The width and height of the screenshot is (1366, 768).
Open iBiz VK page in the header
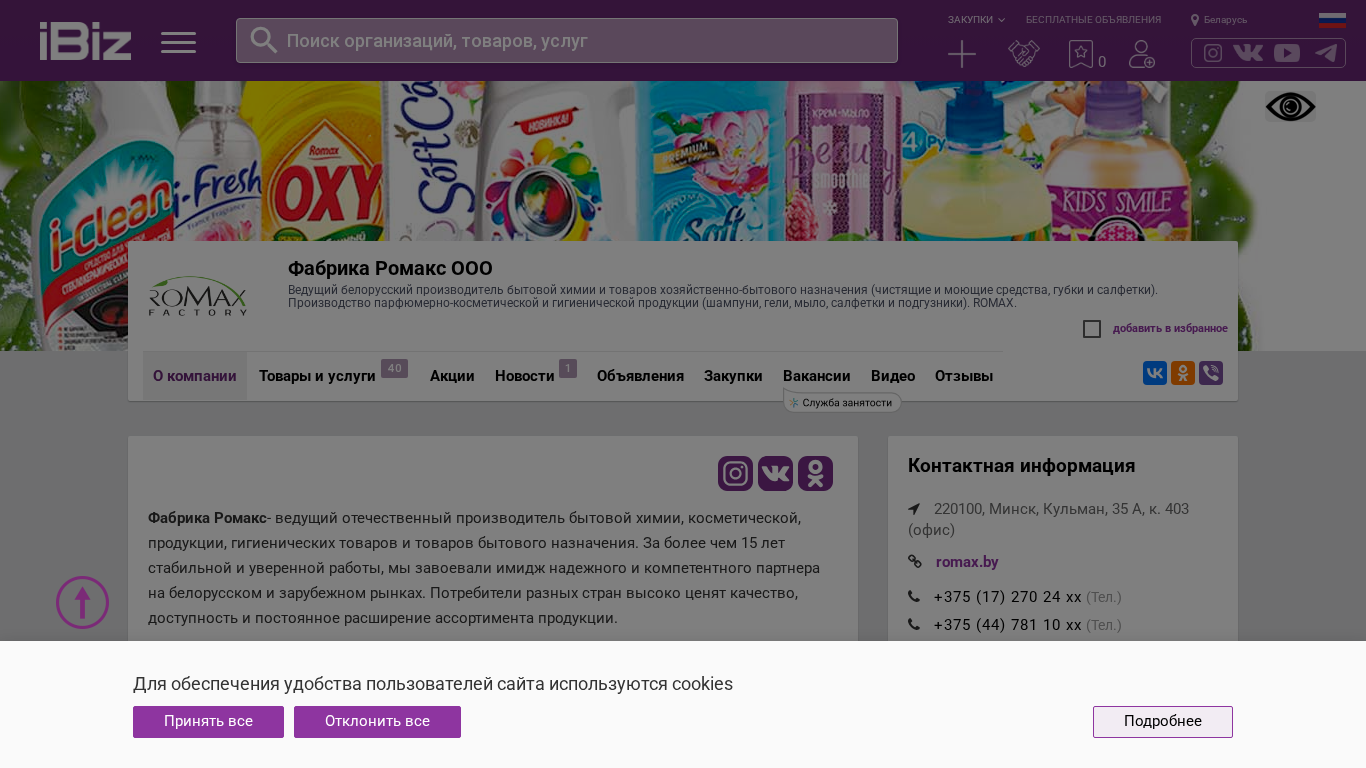1248,53
